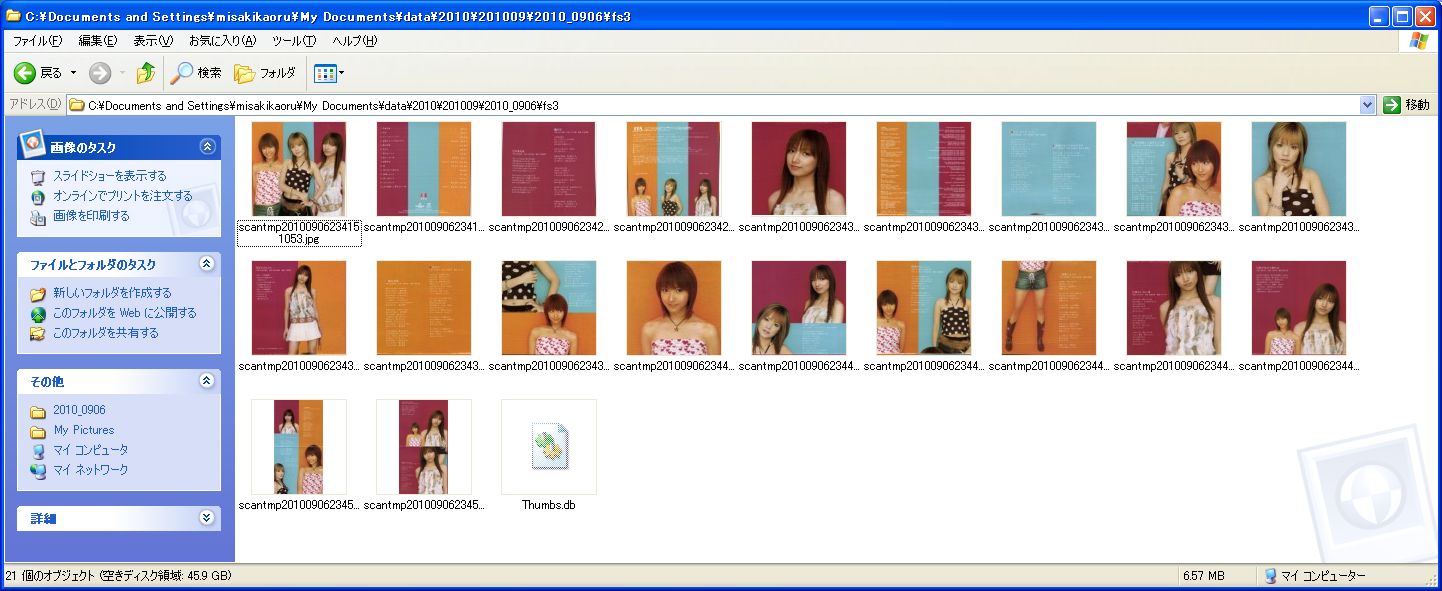Select thumbnail of woman in denim shorts and boots
Viewport: 1442px width, 591px height.
pyautogui.click(x=1049, y=308)
